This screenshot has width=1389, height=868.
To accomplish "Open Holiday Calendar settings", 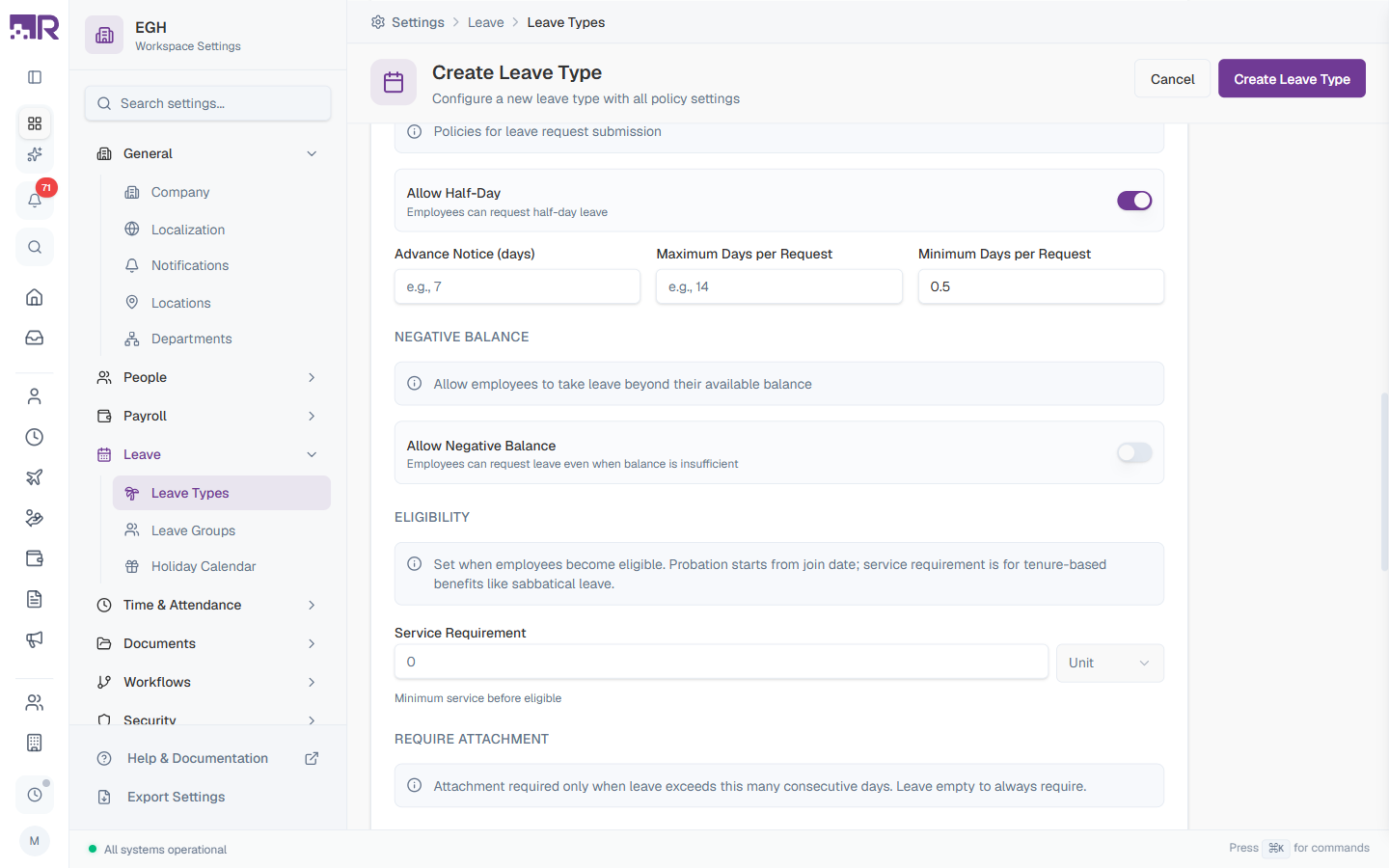I will coord(222,566).
